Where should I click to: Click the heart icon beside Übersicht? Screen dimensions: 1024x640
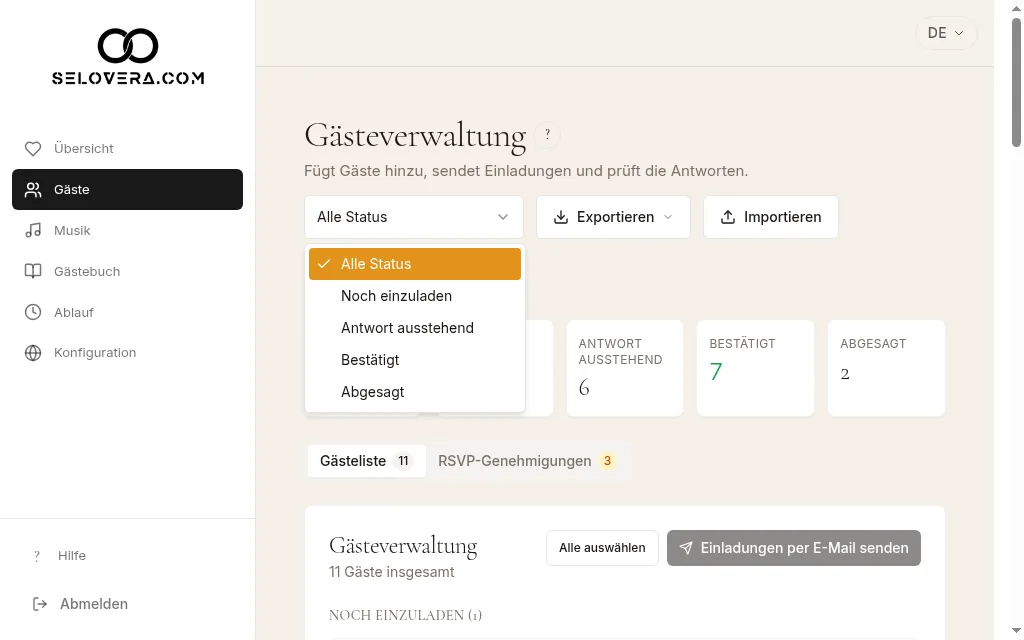pyautogui.click(x=33, y=149)
